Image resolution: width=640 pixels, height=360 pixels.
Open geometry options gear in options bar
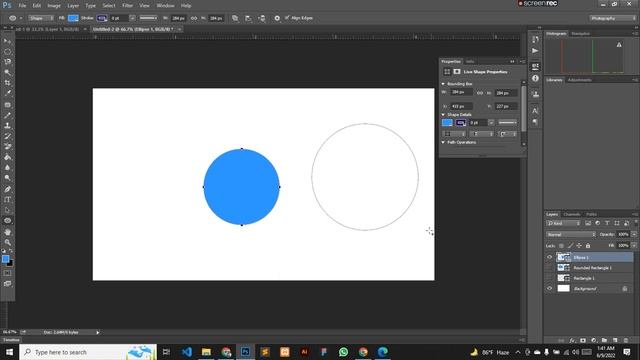pyautogui.click(x=277, y=18)
